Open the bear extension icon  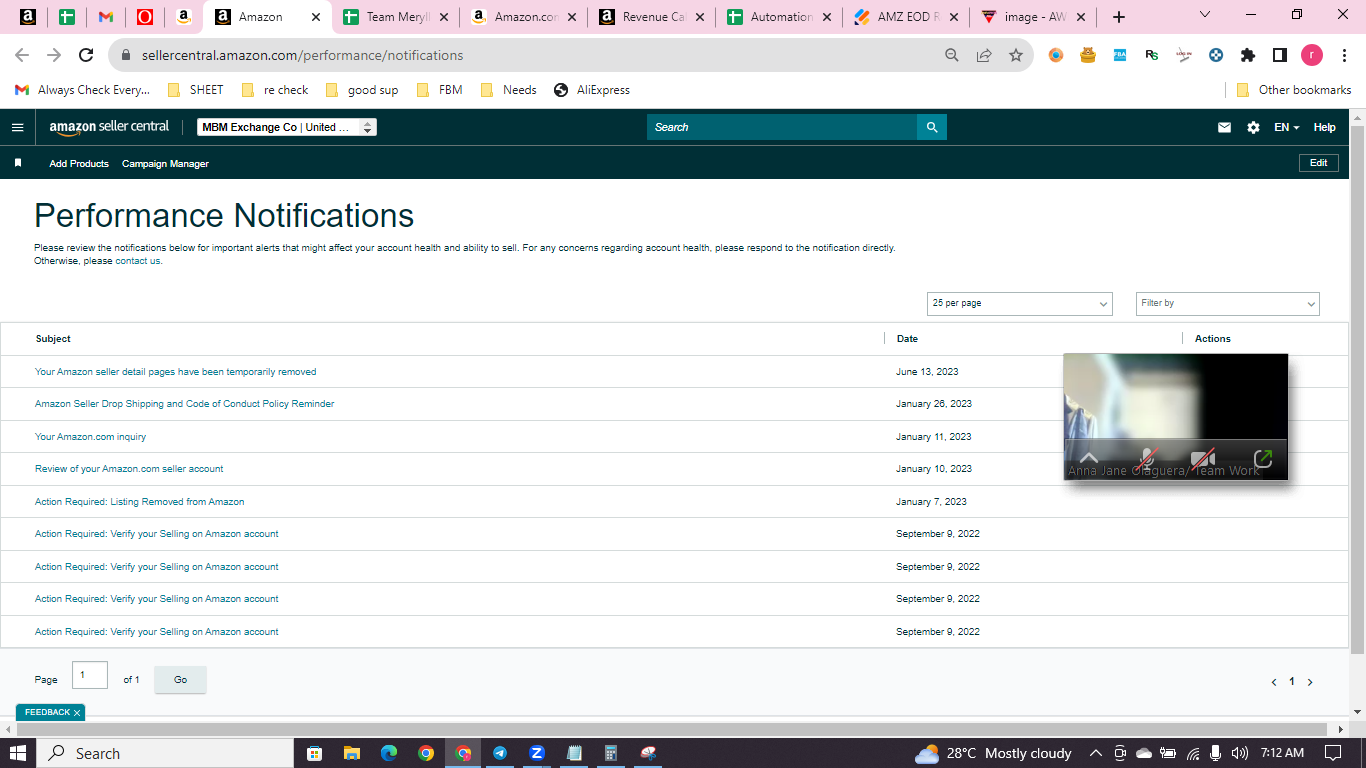pyautogui.click(x=1088, y=56)
